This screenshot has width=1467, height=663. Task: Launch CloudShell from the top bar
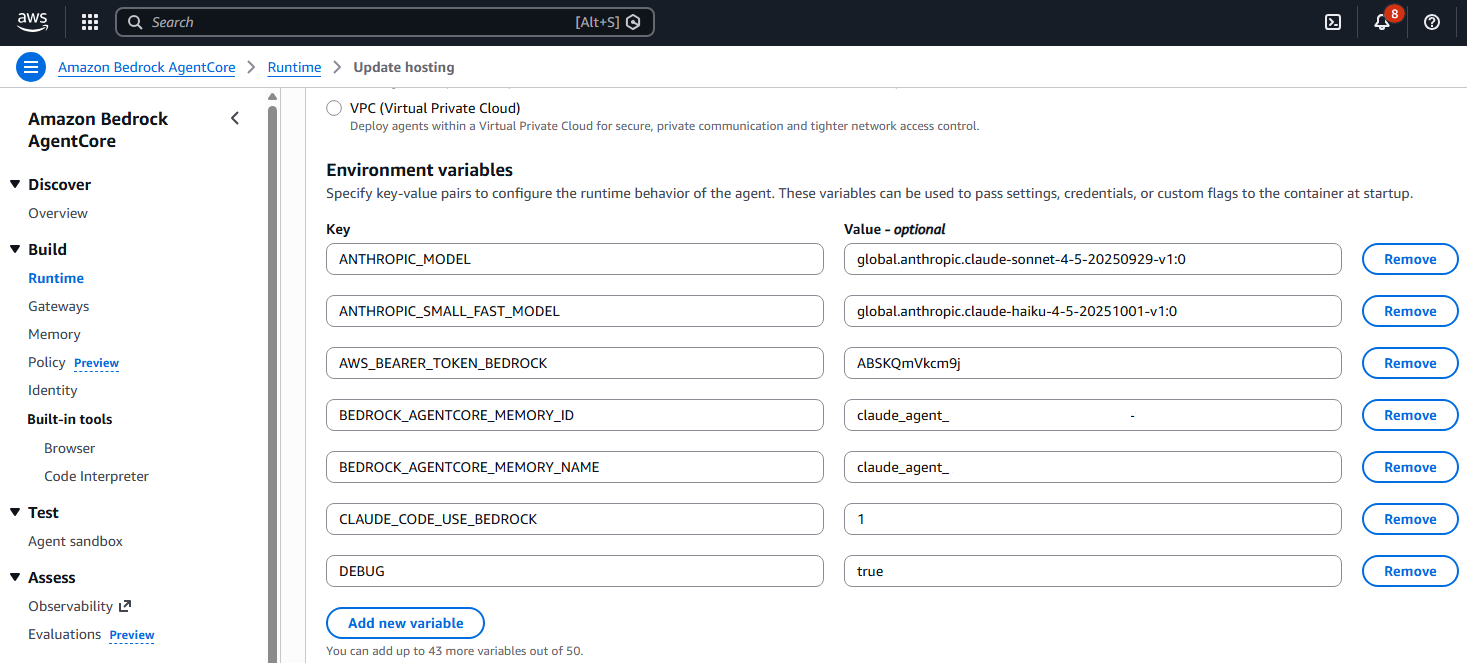(1332, 22)
